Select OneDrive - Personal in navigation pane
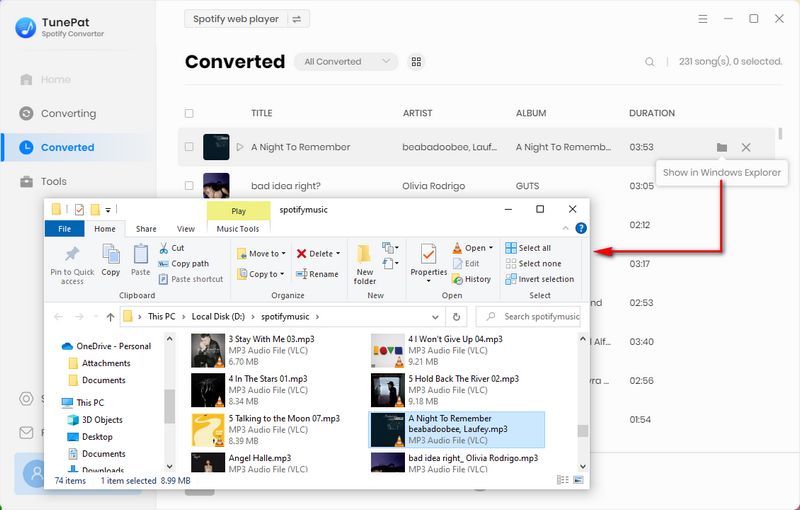Image resolution: width=800 pixels, height=510 pixels. pyautogui.click(x=107, y=346)
